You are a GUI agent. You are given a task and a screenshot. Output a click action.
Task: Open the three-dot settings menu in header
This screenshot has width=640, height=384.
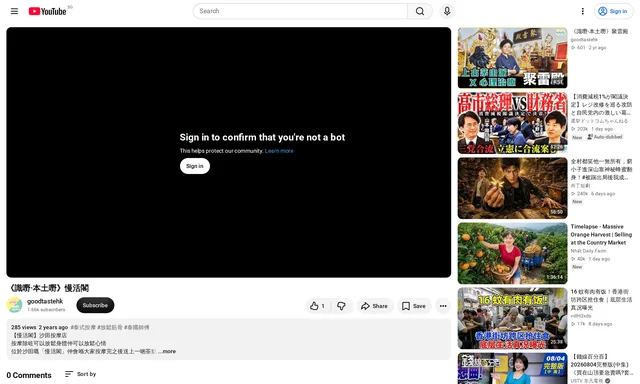pos(582,11)
